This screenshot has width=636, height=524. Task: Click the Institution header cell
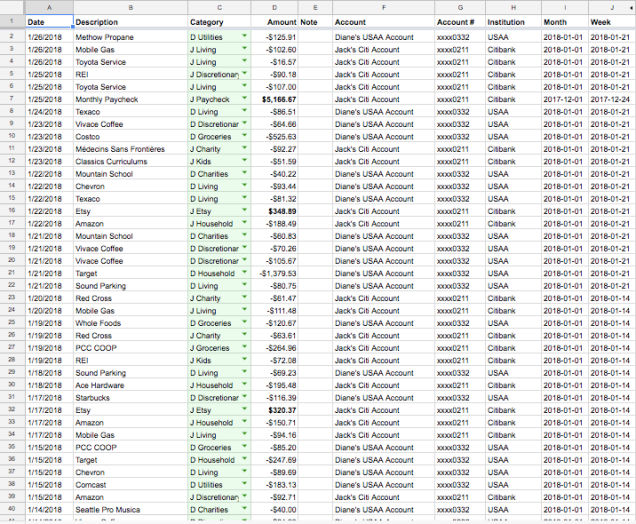click(513, 22)
